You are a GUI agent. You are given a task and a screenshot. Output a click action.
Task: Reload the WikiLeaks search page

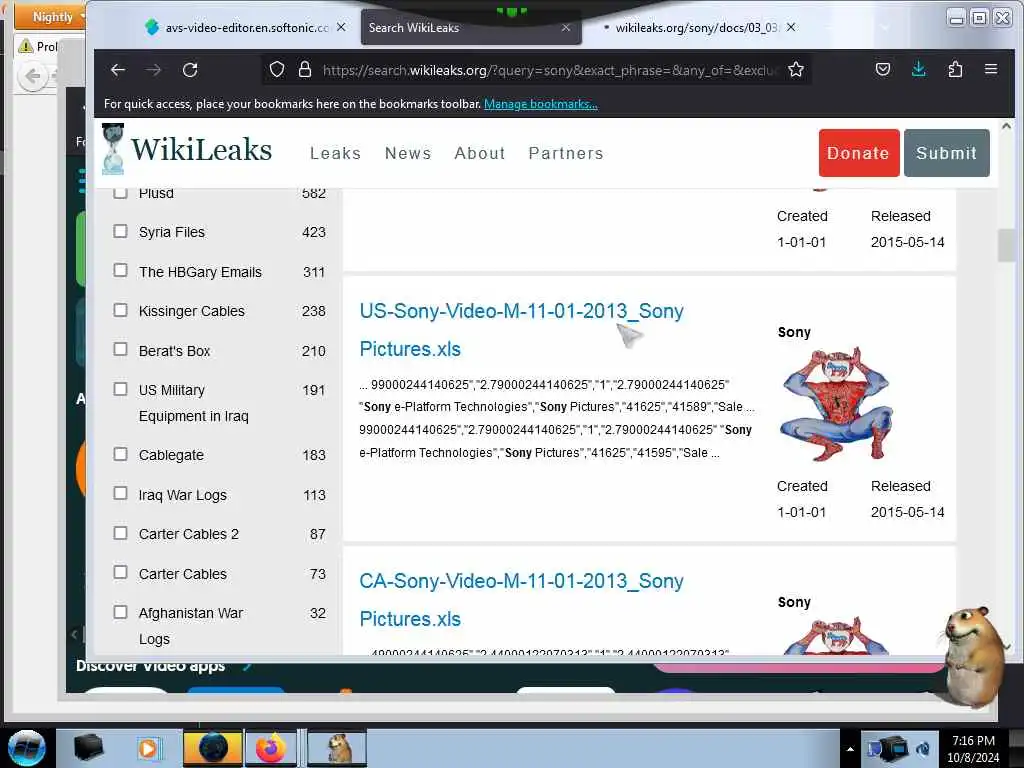[x=190, y=70]
